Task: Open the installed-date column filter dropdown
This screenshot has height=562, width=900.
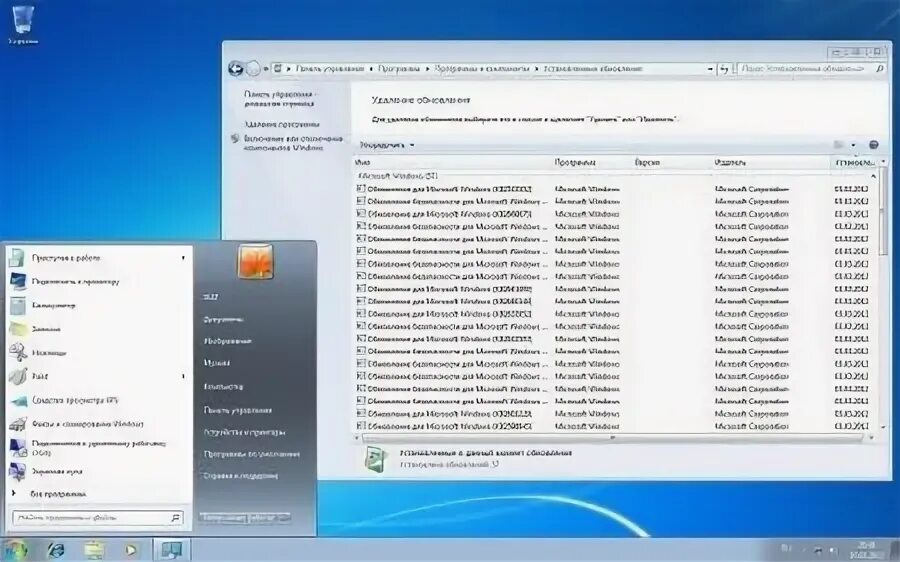Action: [x=883, y=162]
